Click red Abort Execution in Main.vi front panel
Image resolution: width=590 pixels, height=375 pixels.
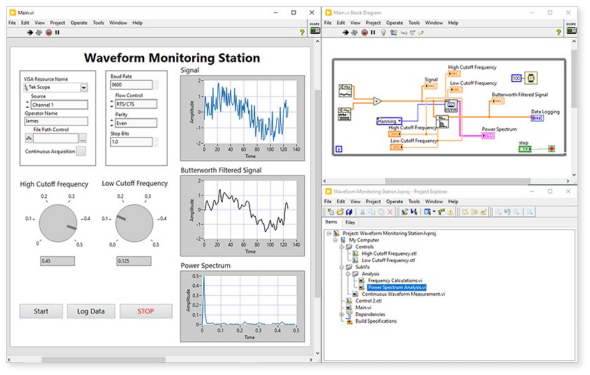click(49, 32)
